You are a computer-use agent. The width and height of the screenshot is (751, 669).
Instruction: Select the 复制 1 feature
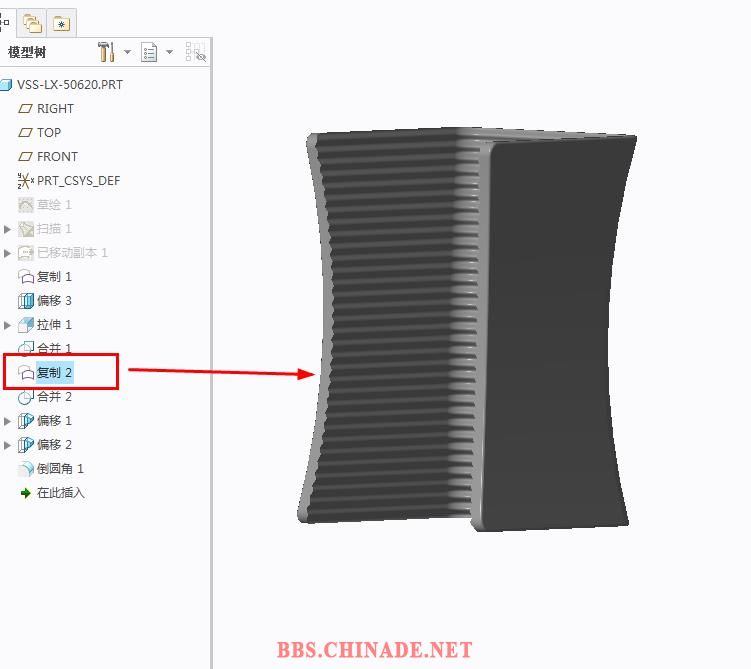54,277
